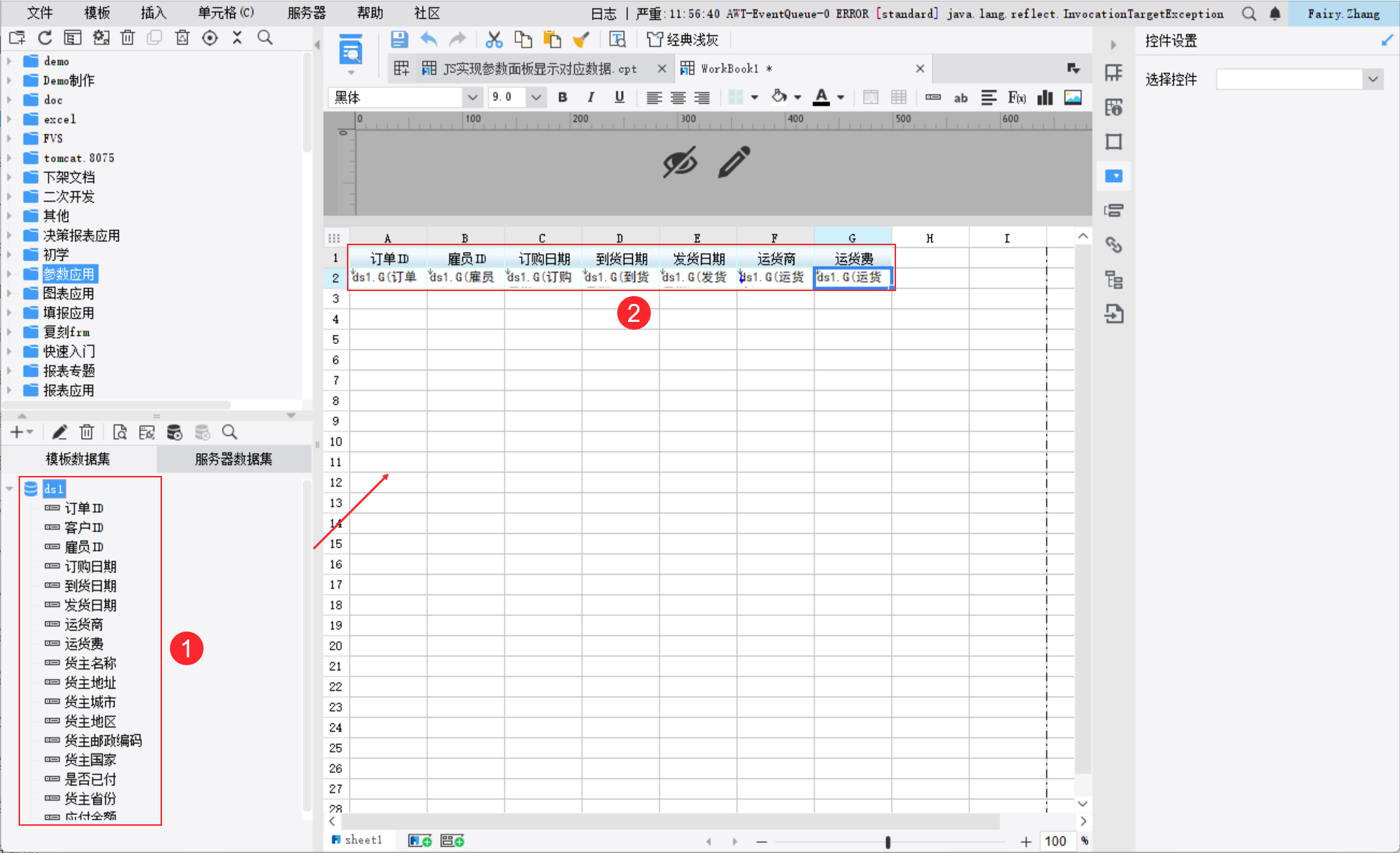Click the save icon in toolbar

[x=399, y=39]
